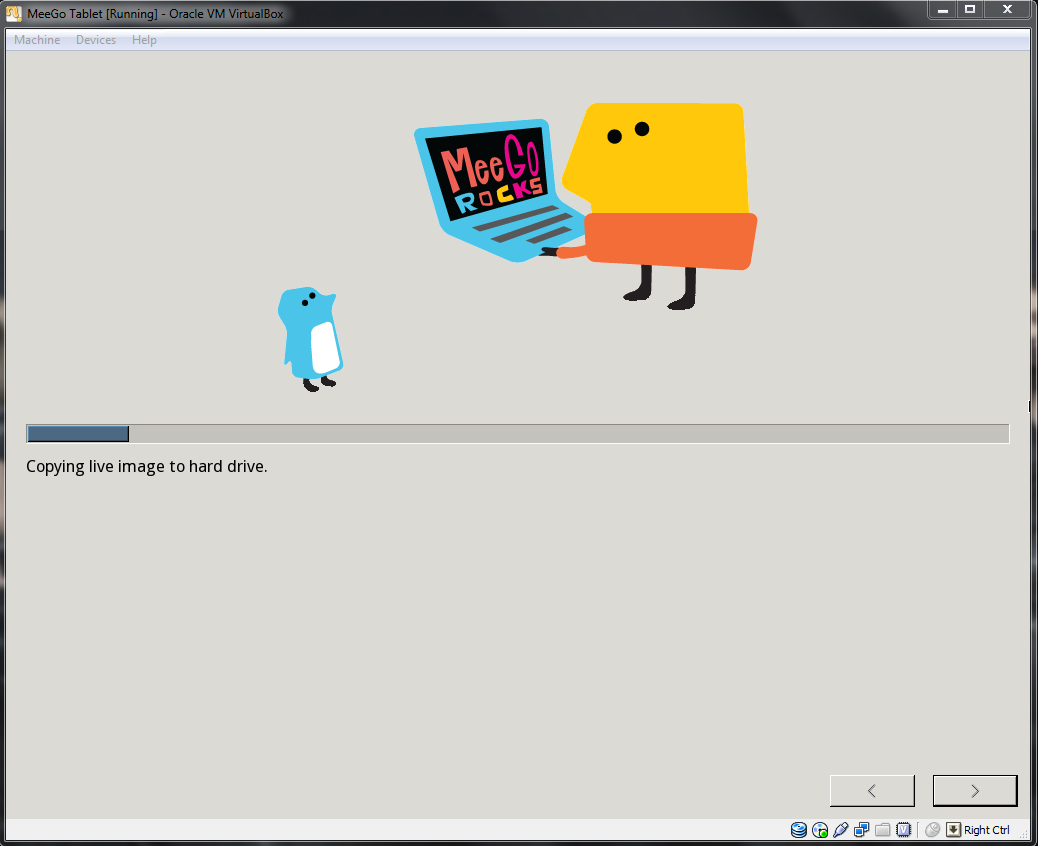Click the network adapters status icon
Screen dimensions: 1038x846
click(861, 829)
